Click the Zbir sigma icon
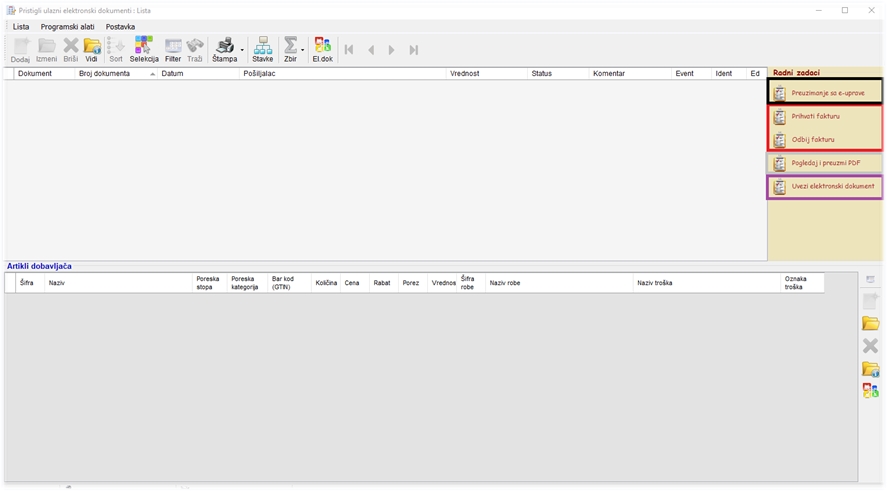Screen dimensions: 887x491 [290, 47]
